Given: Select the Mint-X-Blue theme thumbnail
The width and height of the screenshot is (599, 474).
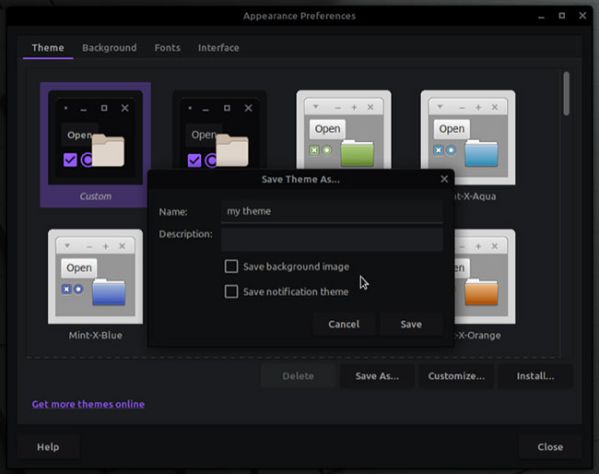Looking at the screenshot, I should click(96, 277).
